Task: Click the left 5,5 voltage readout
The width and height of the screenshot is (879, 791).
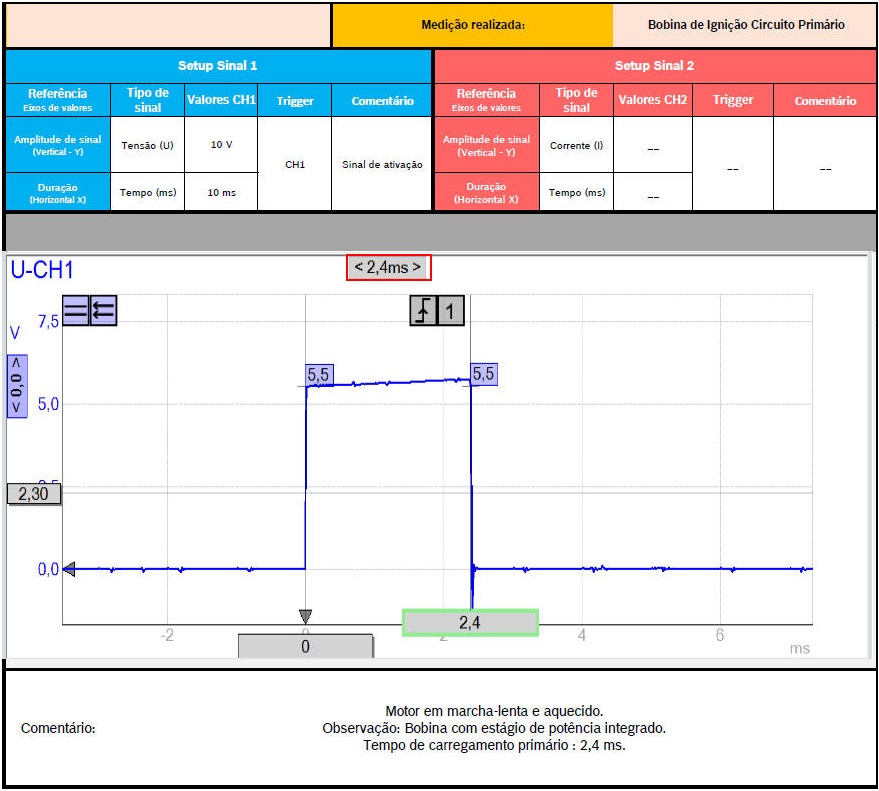Action: [319, 375]
